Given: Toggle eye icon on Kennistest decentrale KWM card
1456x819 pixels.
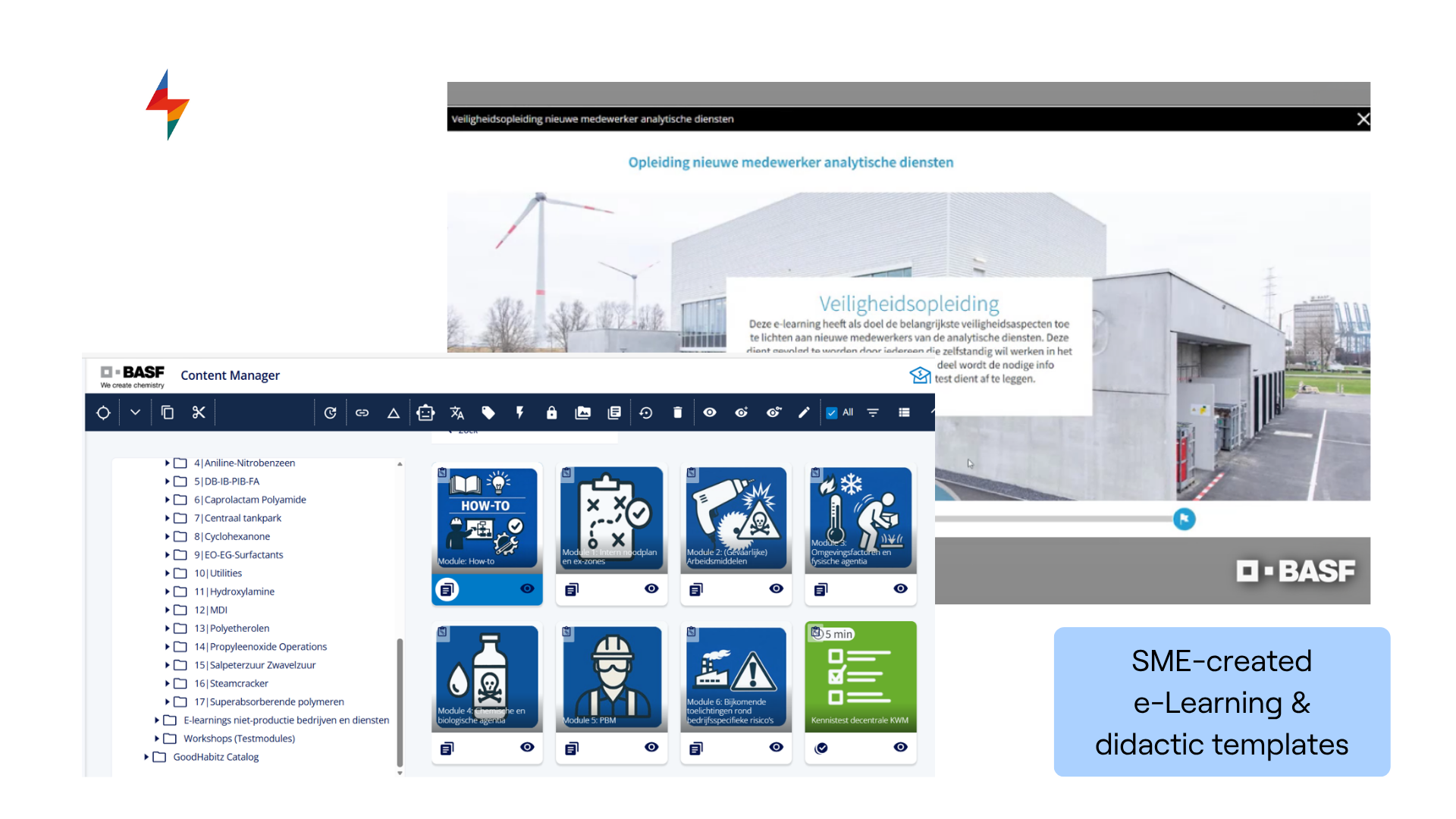Looking at the screenshot, I should click(900, 747).
